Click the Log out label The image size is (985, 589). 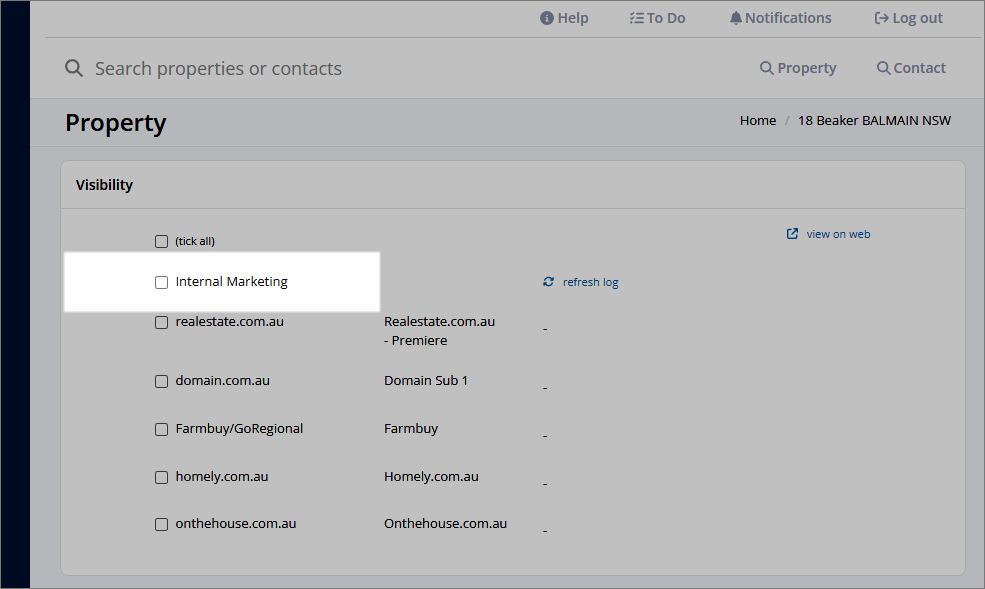click(x=918, y=18)
